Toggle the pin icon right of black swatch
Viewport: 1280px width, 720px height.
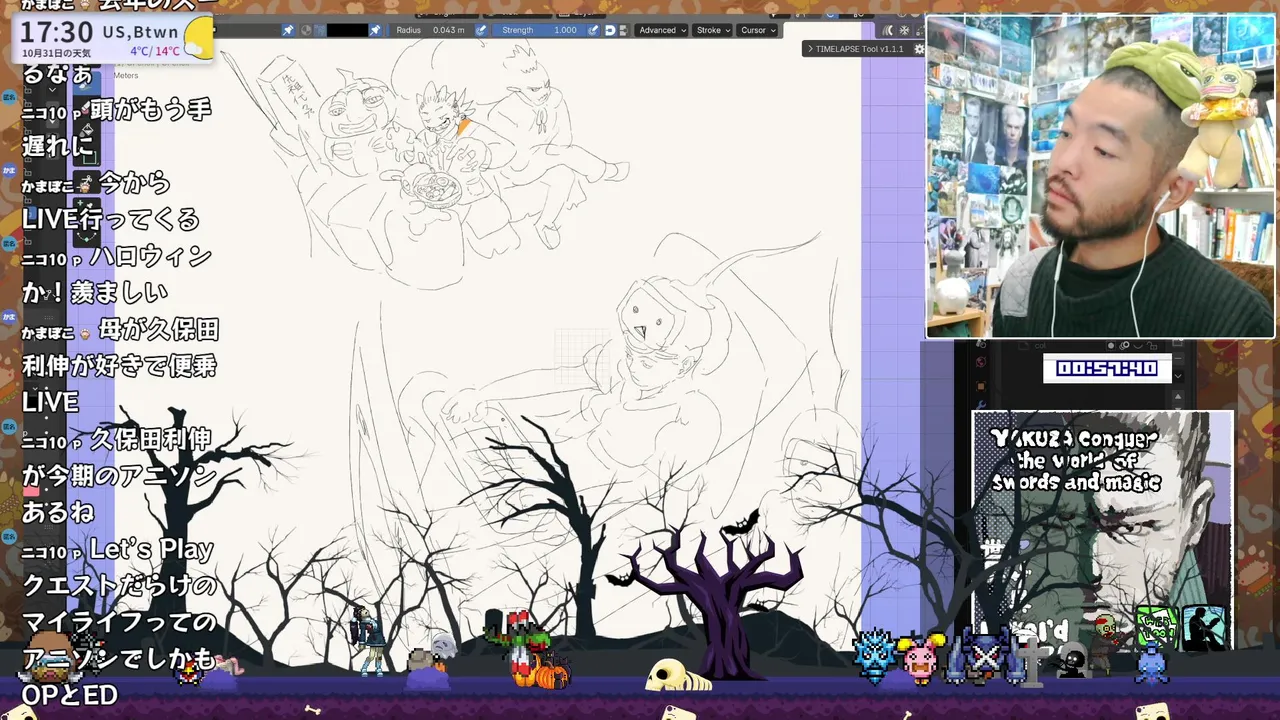click(x=376, y=30)
